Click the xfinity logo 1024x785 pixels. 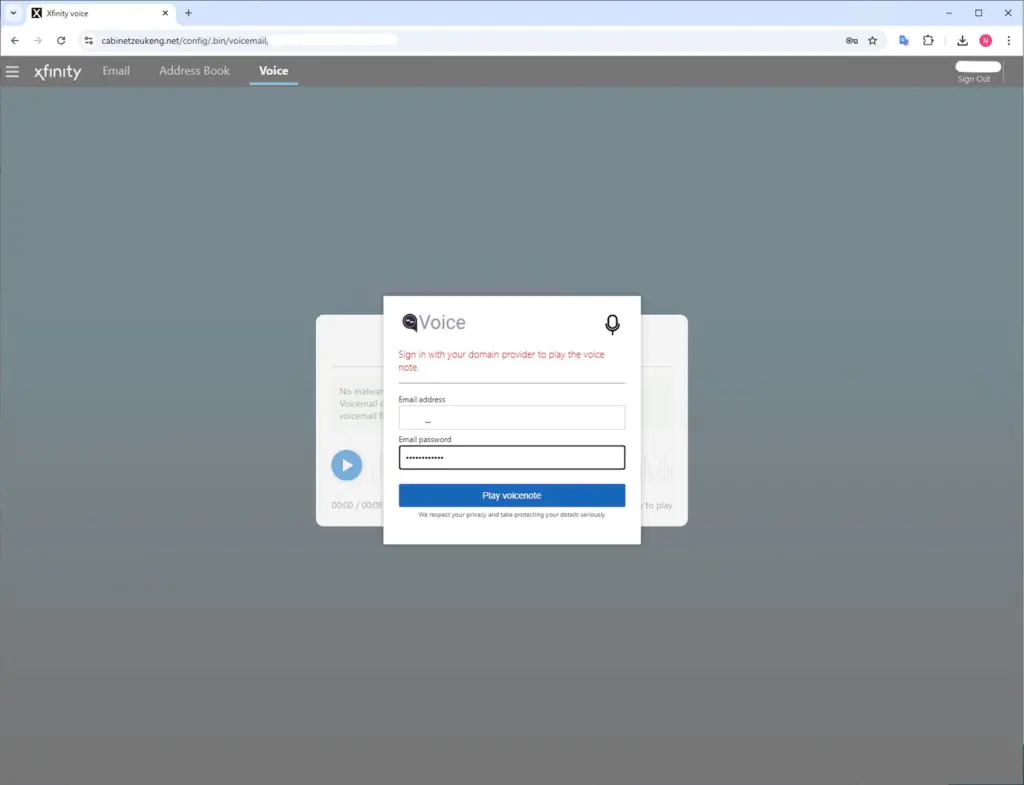[58, 72]
